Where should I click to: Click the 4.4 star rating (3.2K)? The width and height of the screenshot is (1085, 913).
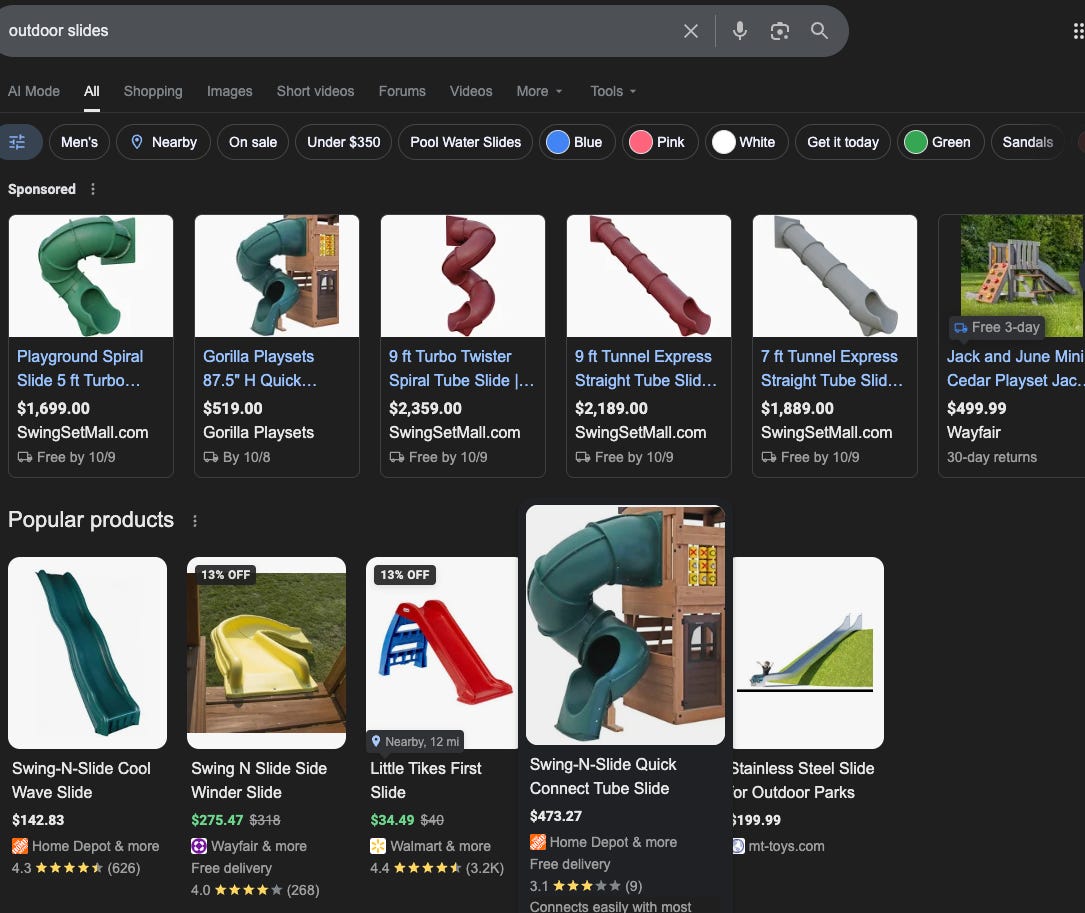click(437, 868)
